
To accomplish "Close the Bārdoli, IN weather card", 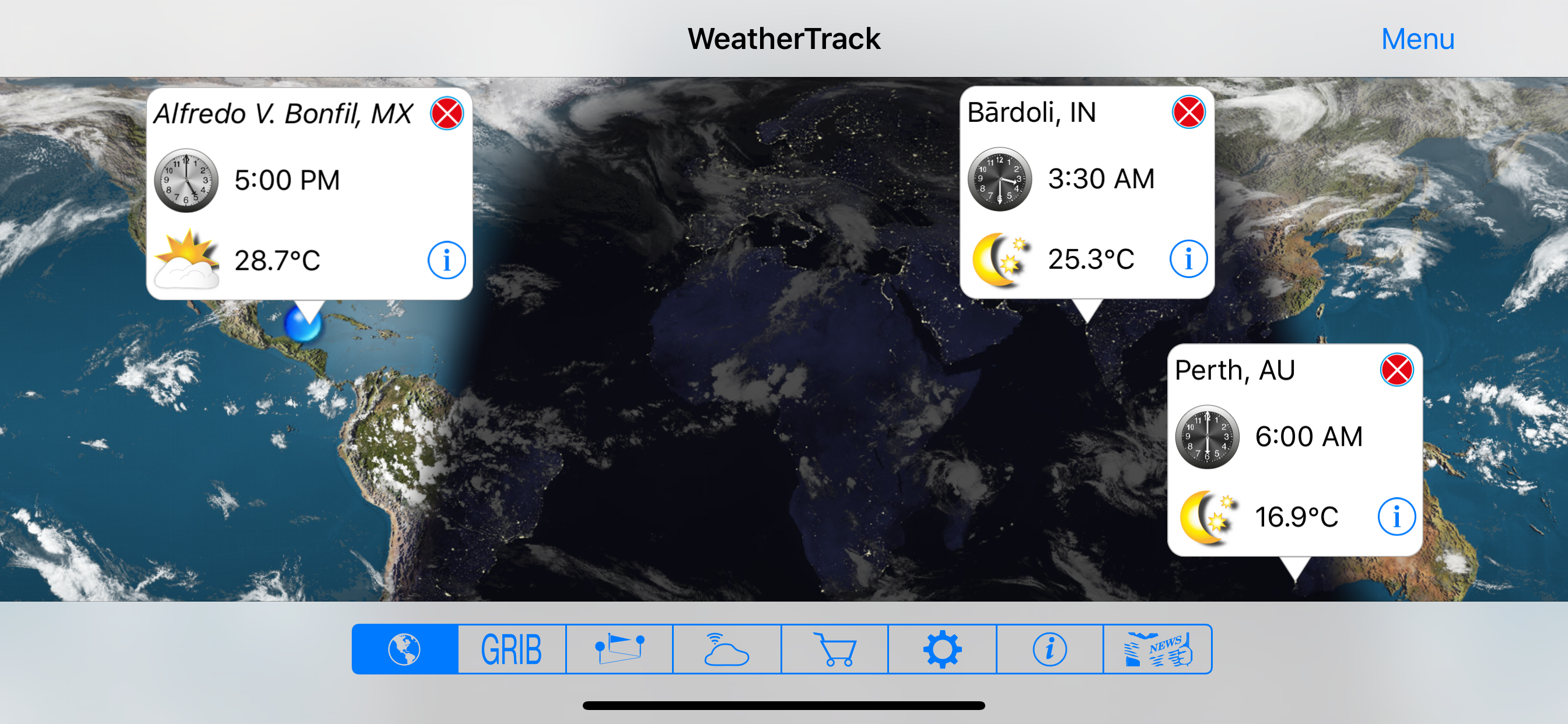I will click(x=1188, y=112).
